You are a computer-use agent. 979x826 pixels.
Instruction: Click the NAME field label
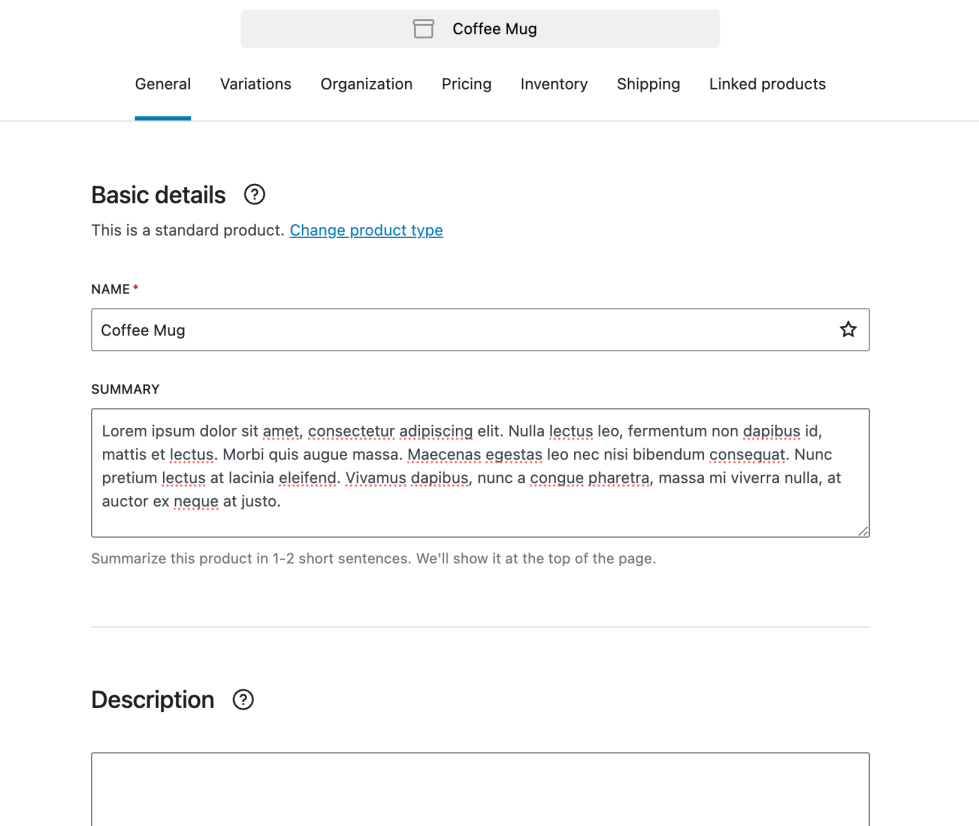tap(110, 289)
